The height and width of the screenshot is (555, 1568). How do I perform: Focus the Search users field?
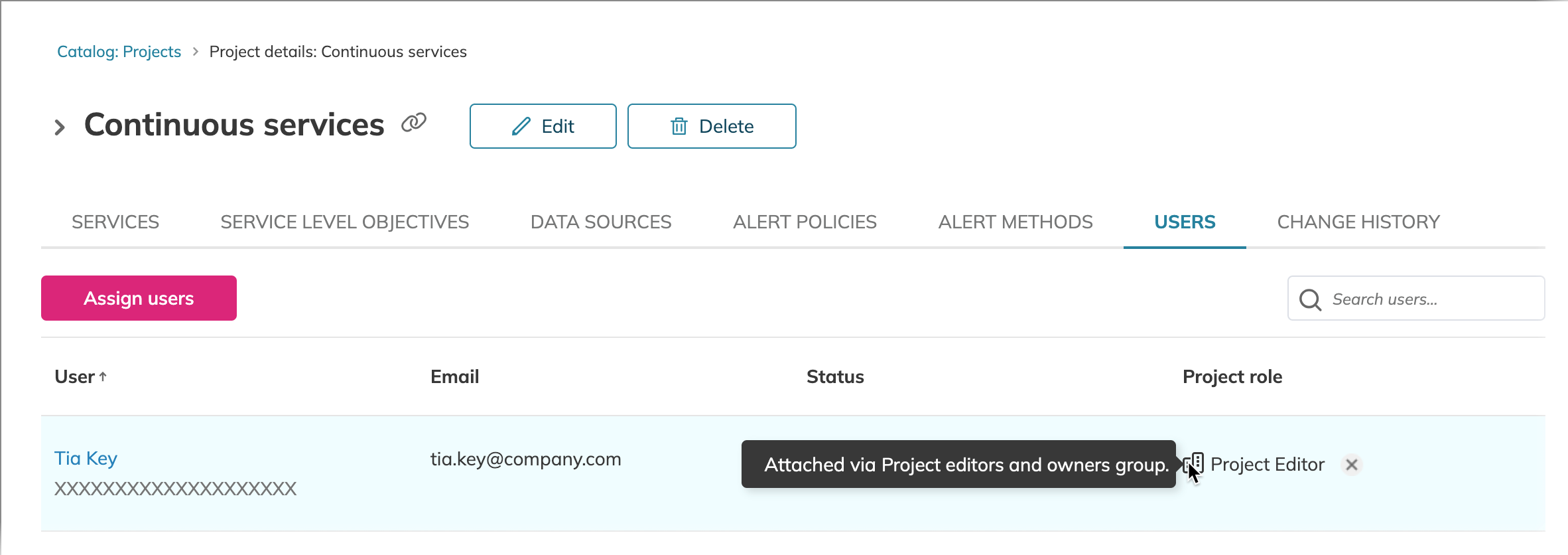click(x=1416, y=299)
